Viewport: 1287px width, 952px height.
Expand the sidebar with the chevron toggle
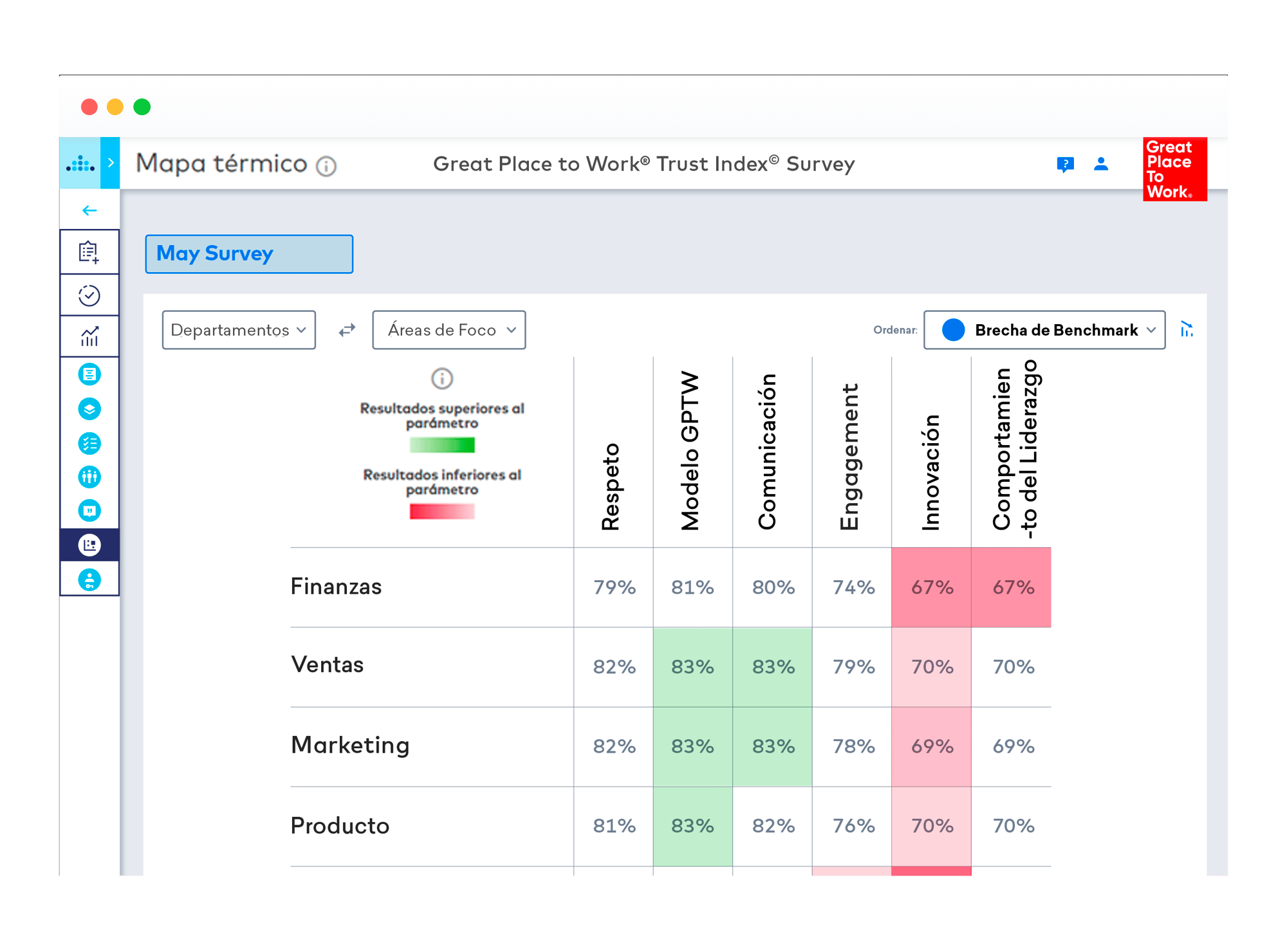111,163
